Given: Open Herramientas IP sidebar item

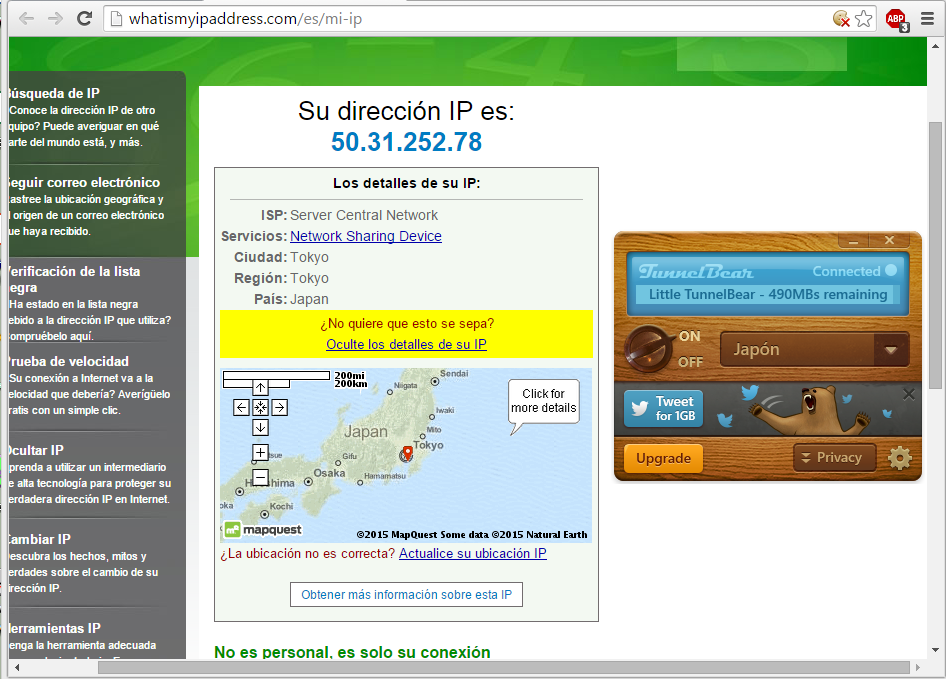Looking at the screenshot, I should click(54, 628).
